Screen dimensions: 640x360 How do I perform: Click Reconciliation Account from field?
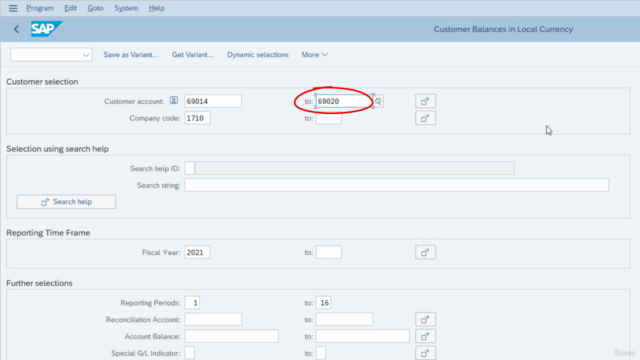213,320
